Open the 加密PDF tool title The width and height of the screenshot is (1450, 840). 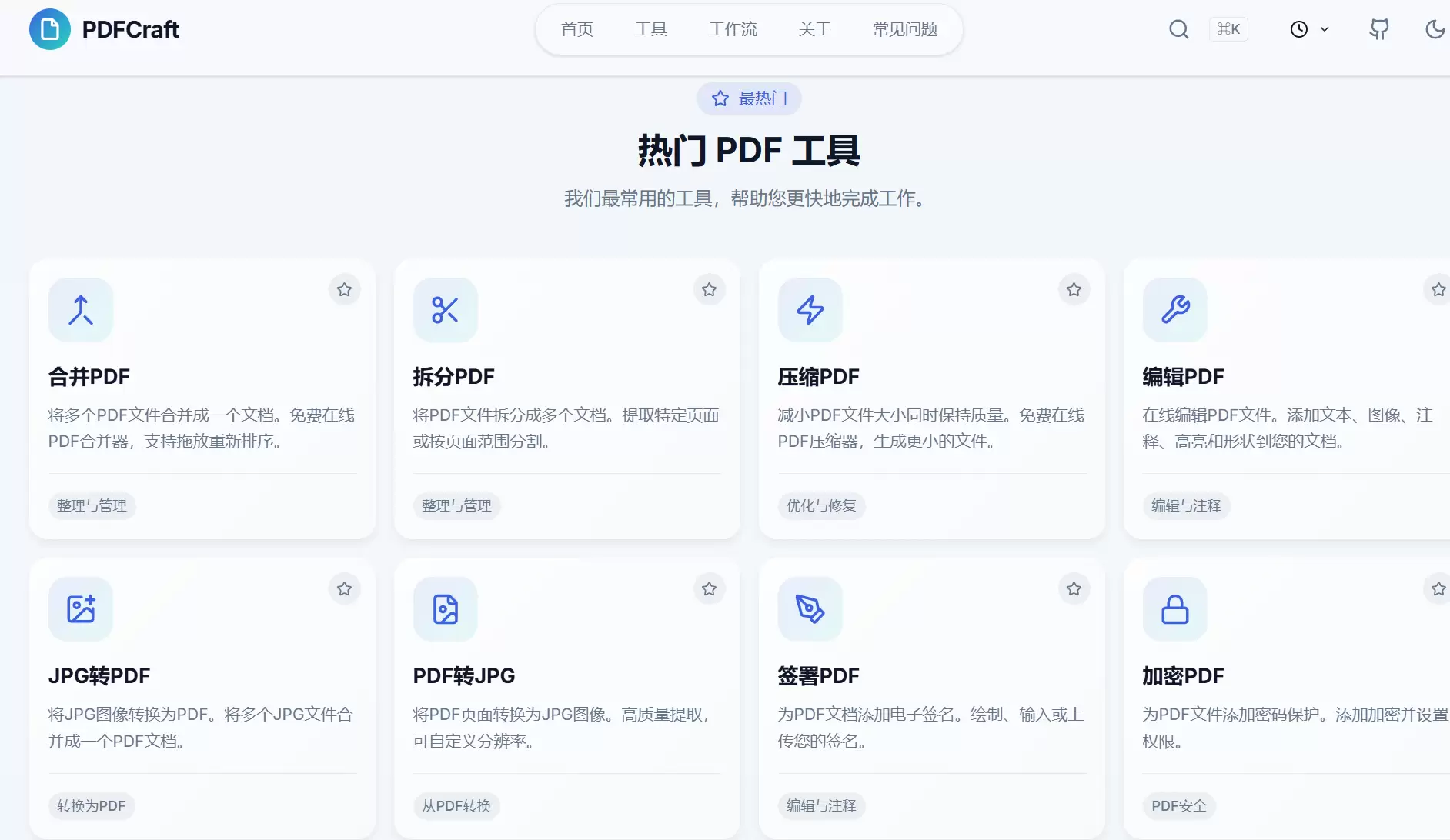[1184, 676]
